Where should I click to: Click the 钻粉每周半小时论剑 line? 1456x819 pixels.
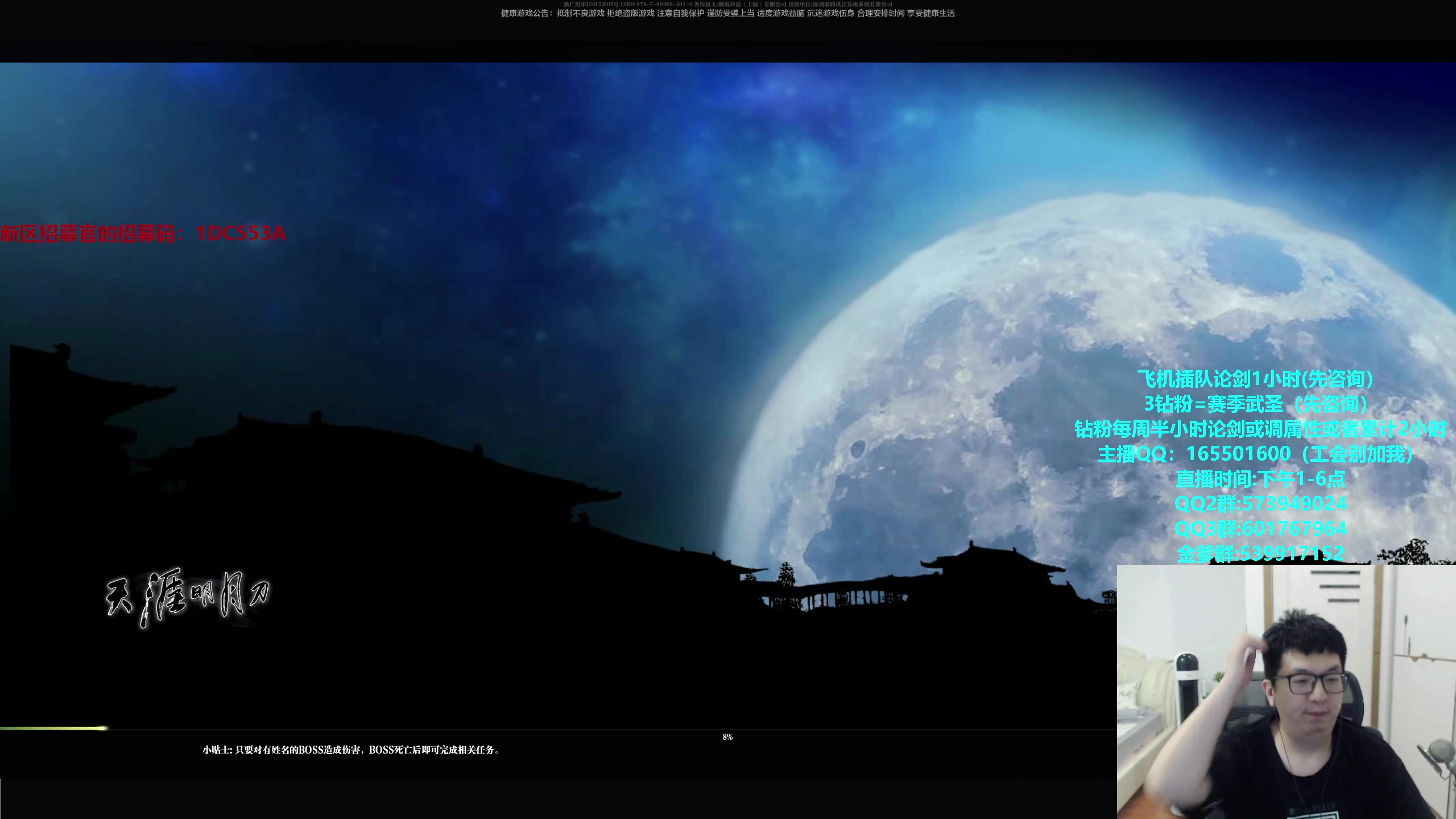pyautogui.click(x=1259, y=429)
